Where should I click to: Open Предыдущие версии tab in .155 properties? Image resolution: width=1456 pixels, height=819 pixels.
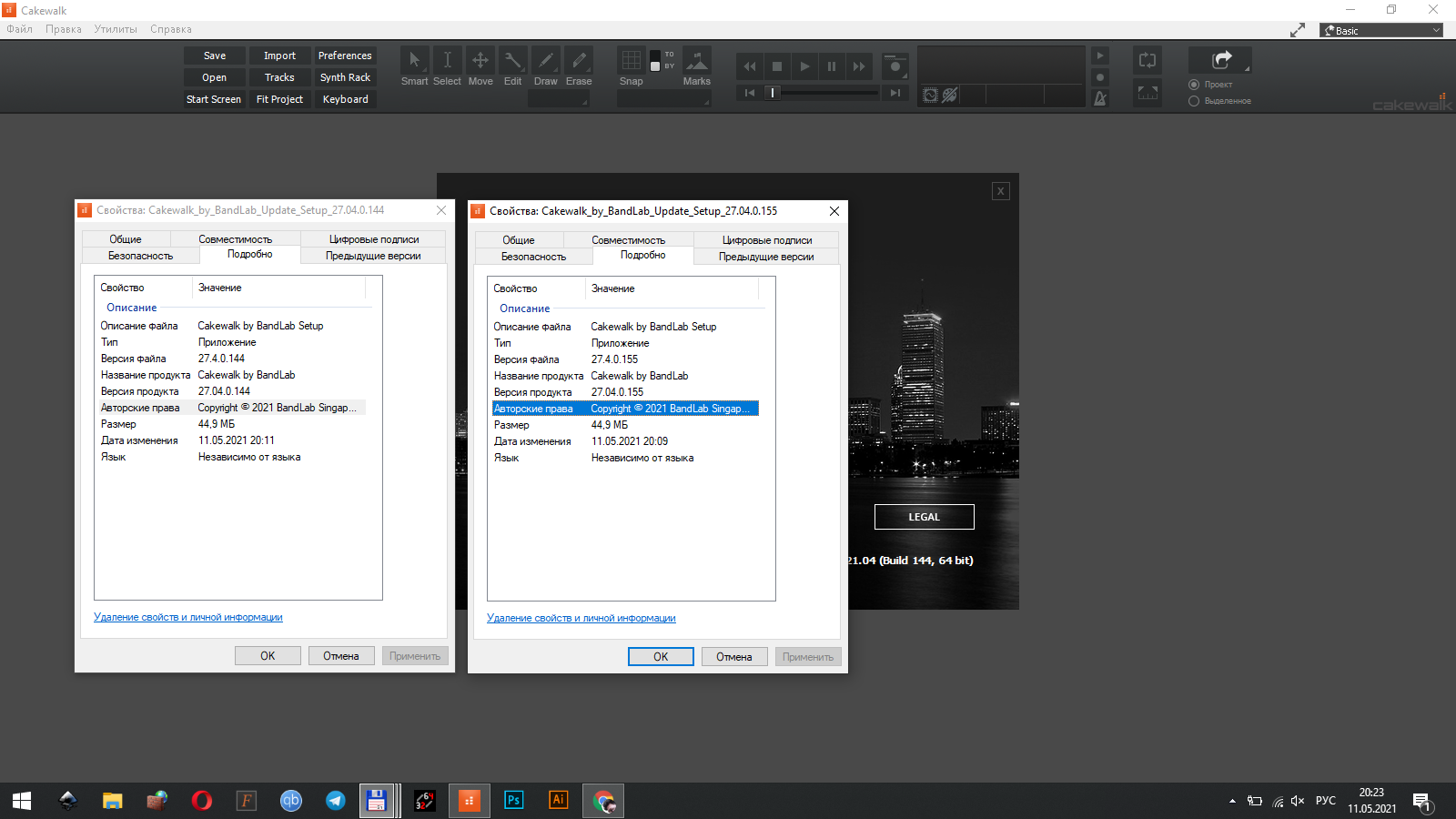(766, 257)
